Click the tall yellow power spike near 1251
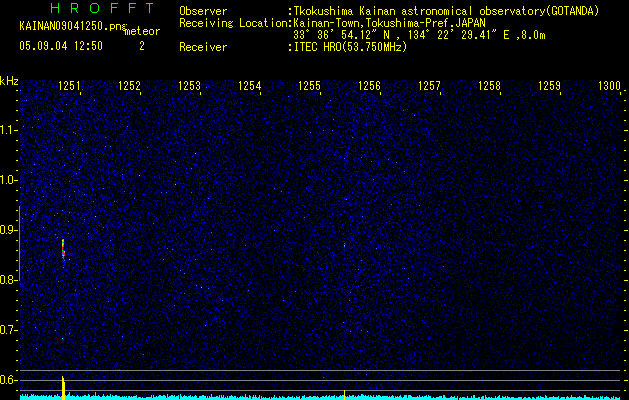629x400 pixels. pyautogui.click(x=63, y=387)
